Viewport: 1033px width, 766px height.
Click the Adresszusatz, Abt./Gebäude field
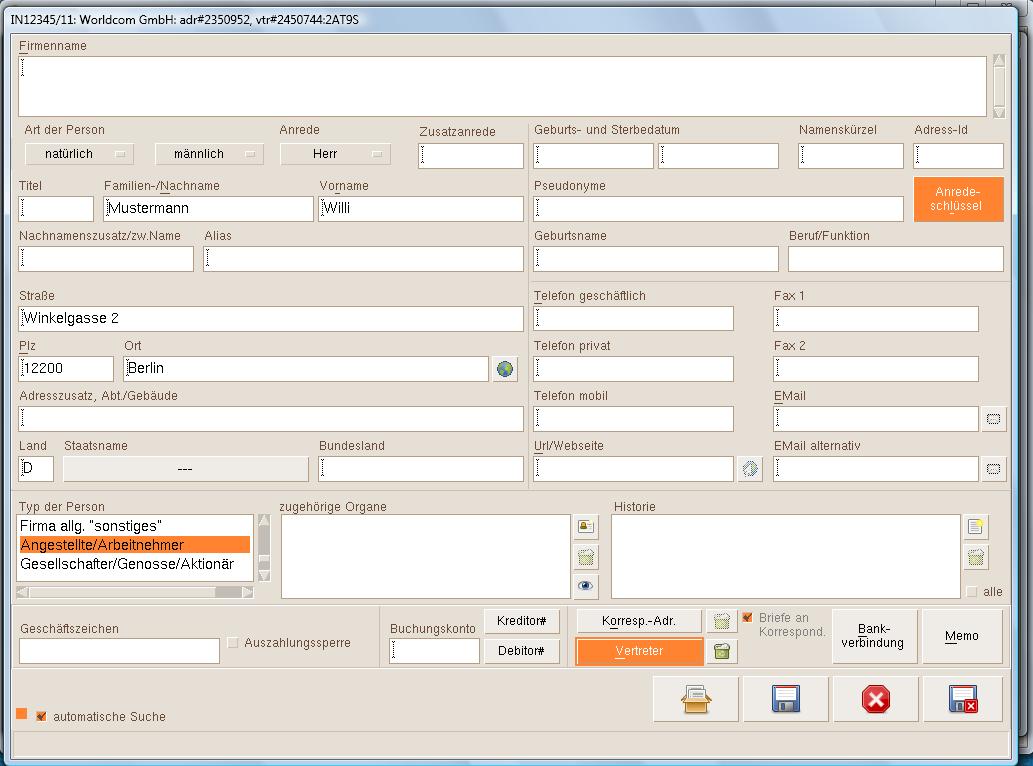tap(271, 419)
